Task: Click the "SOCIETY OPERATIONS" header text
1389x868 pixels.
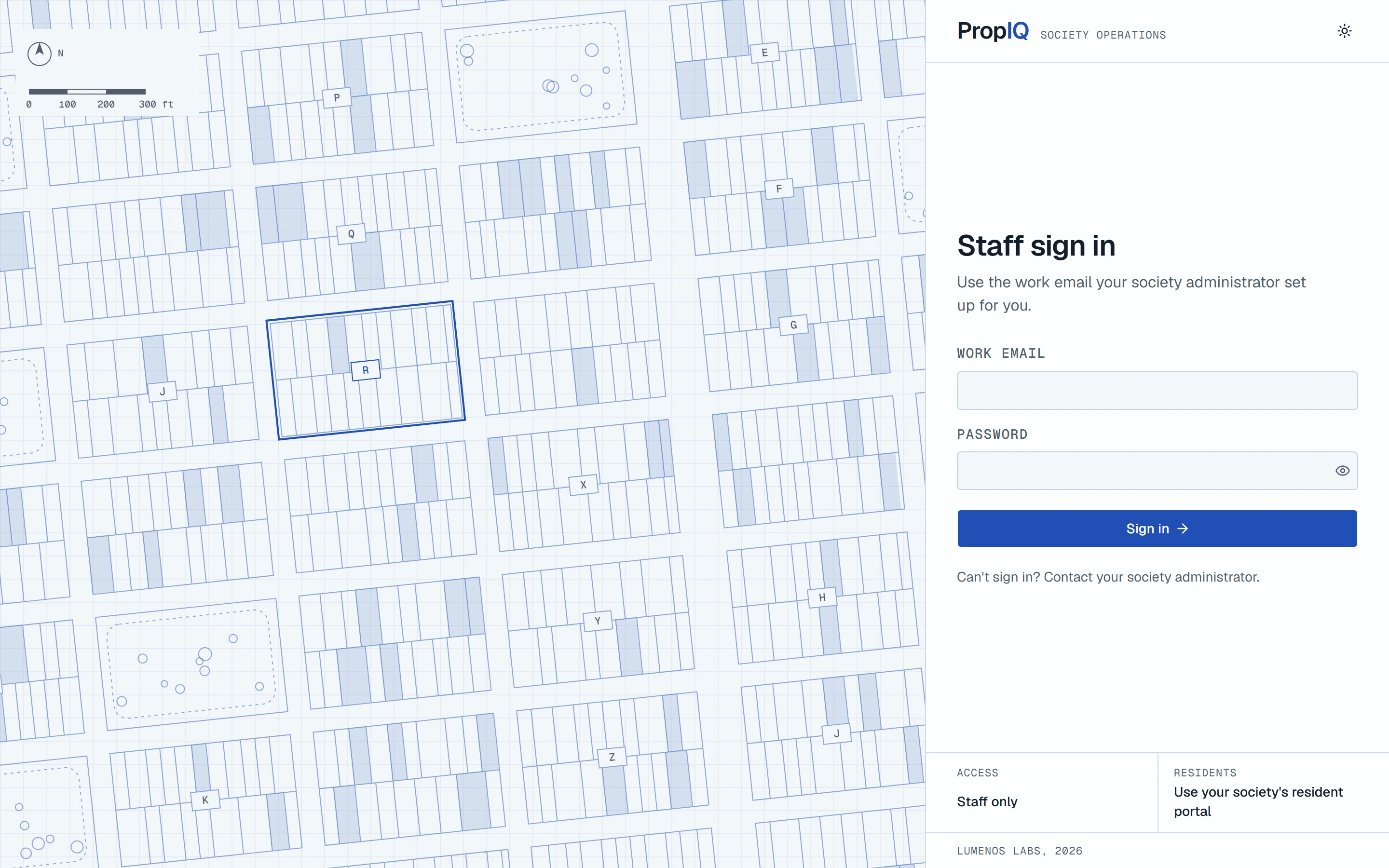Action: point(1103,35)
